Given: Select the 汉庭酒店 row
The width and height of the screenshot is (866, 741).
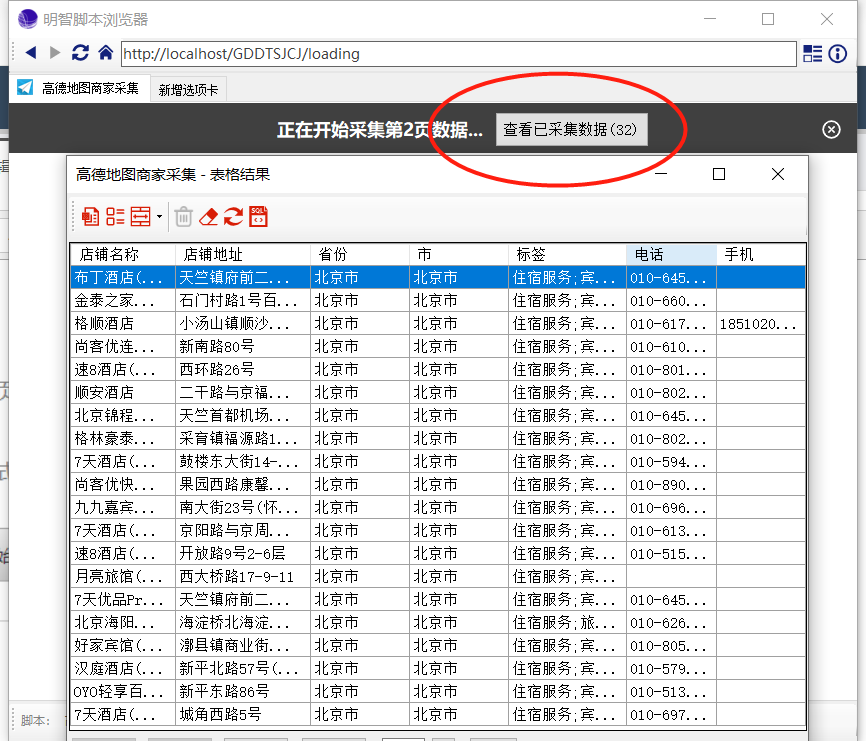Looking at the screenshot, I should pos(438,669).
